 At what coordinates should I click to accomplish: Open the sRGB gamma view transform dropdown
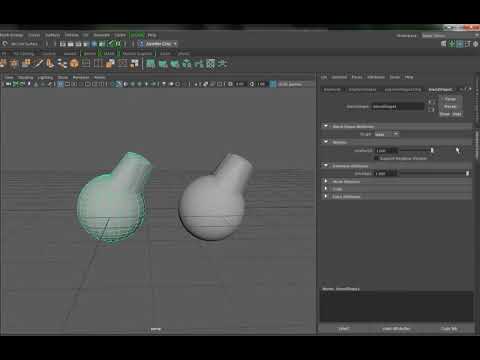pos(295,84)
